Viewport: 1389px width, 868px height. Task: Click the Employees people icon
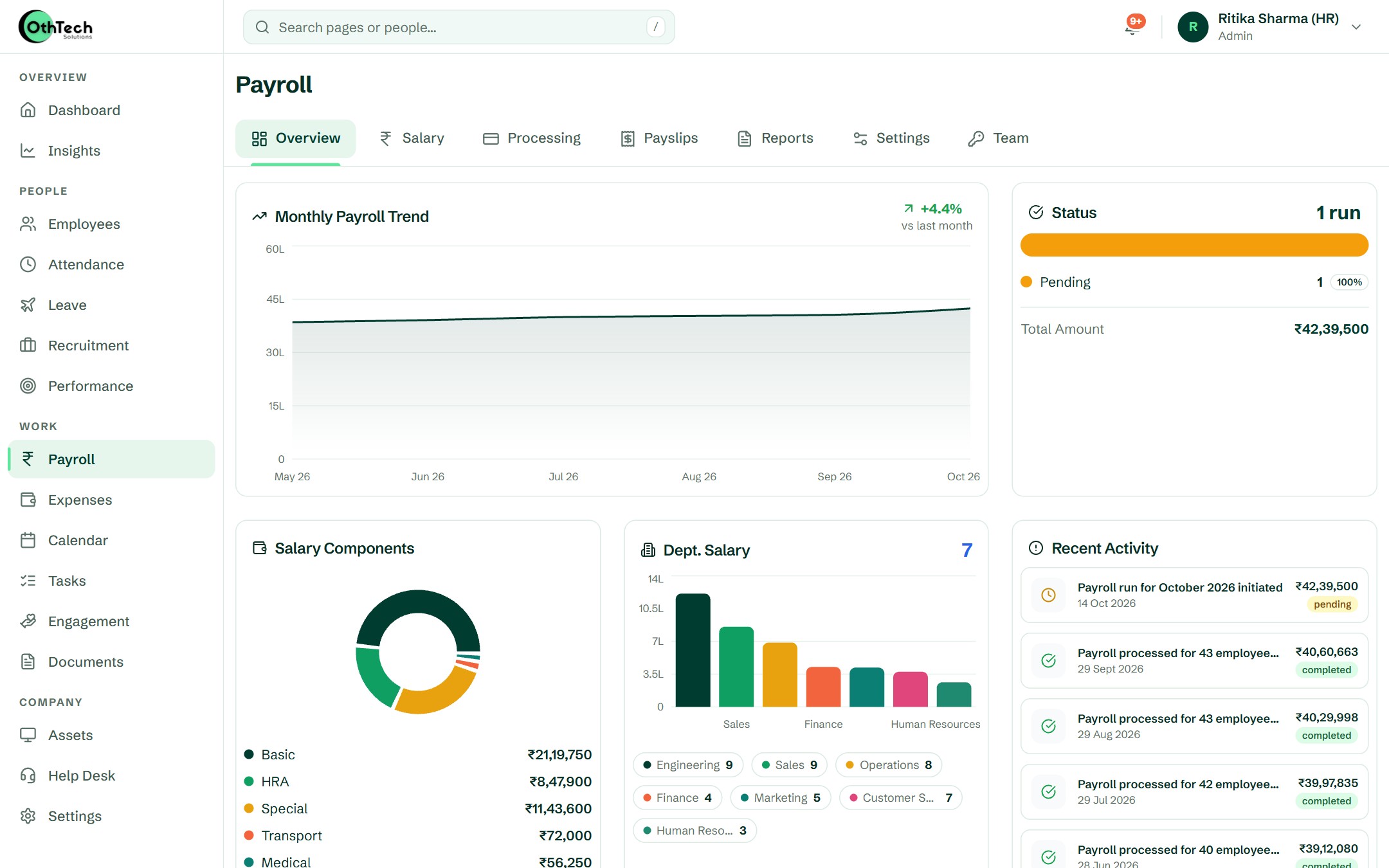pos(28,224)
